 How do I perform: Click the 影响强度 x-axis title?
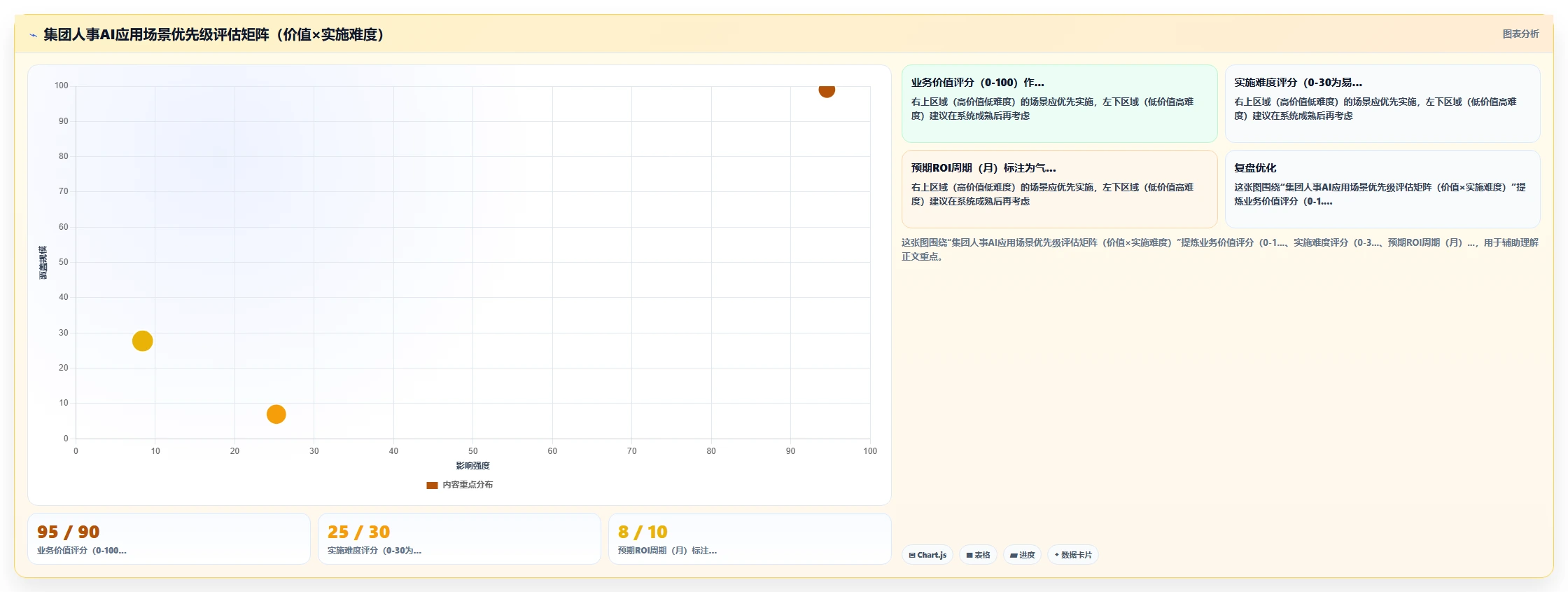pyautogui.click(x=472, y=466)
